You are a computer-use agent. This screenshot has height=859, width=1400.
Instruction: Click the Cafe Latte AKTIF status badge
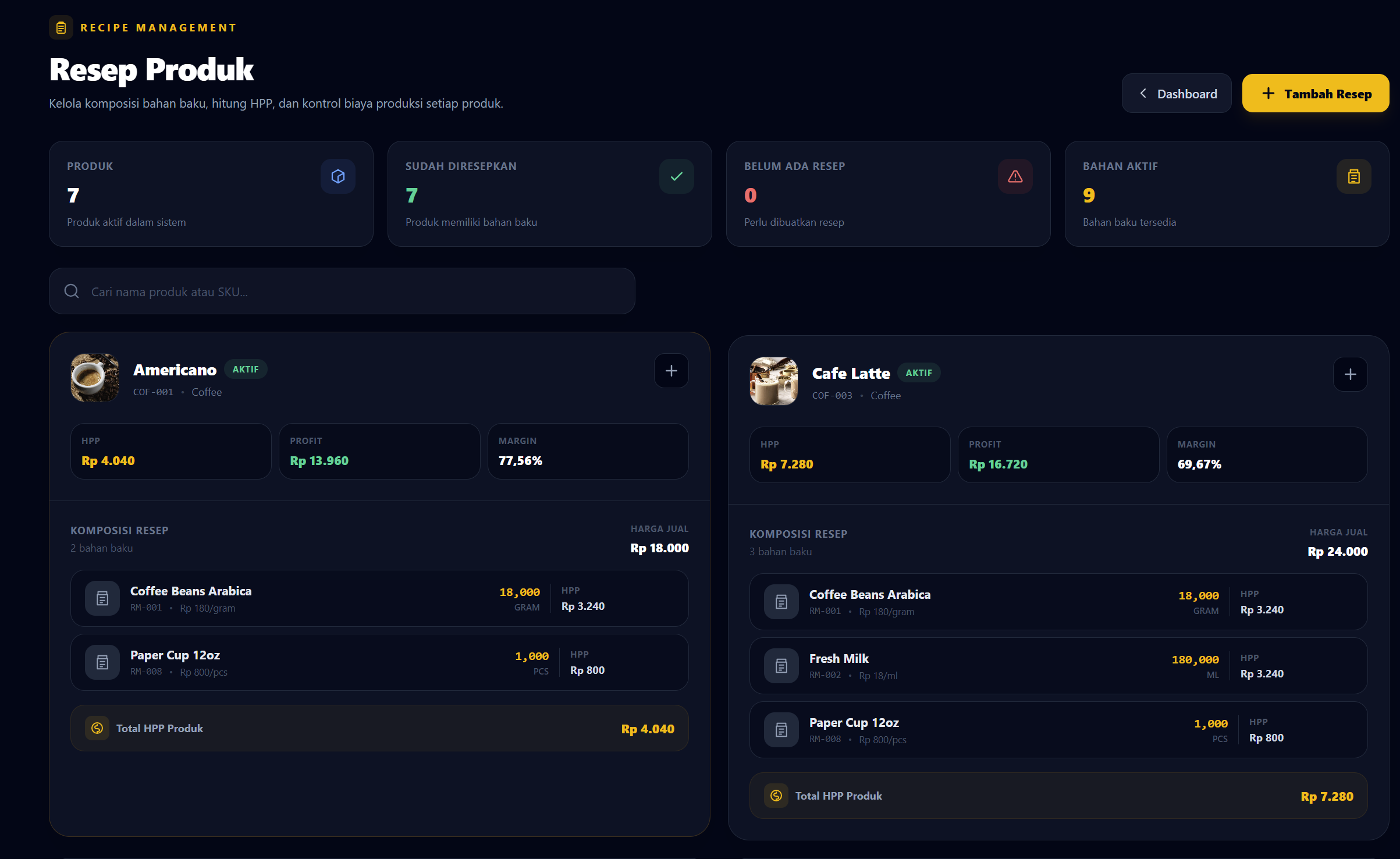919,372
